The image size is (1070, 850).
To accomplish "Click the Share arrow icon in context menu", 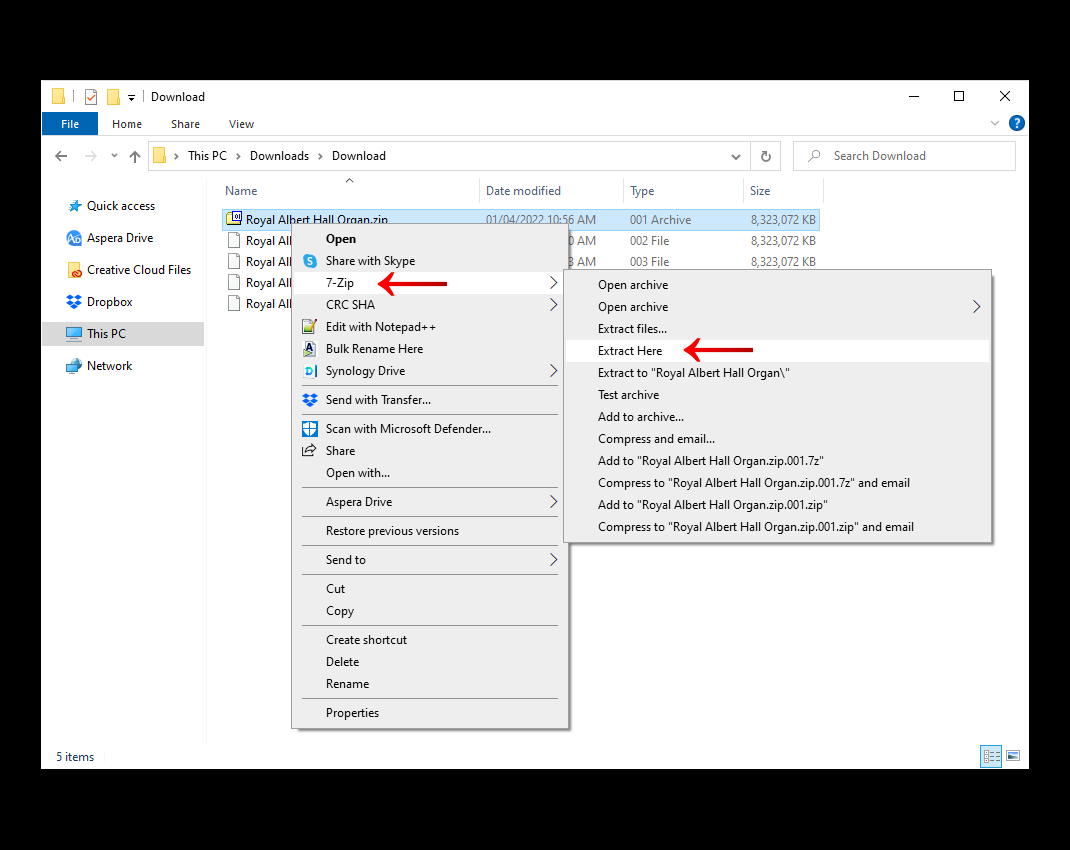I will [310, 450].
